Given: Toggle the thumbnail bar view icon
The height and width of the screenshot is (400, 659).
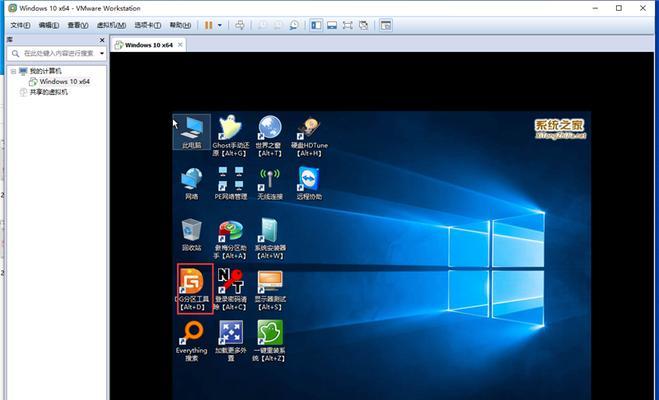Looking at the screenshot, I should click(x=332, y=25).
